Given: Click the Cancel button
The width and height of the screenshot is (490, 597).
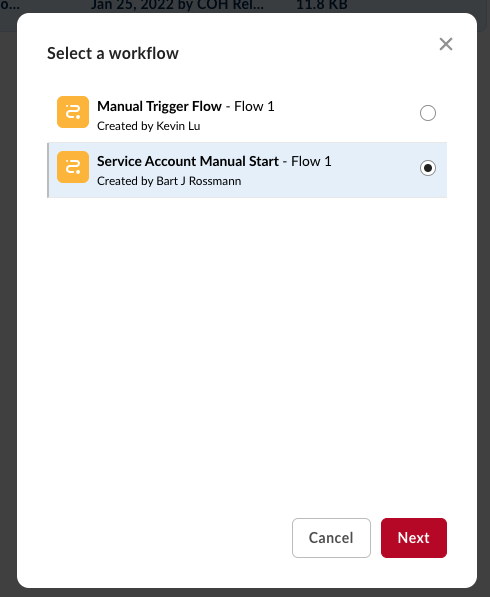Looking at the screenshot, I should point(331,538).
